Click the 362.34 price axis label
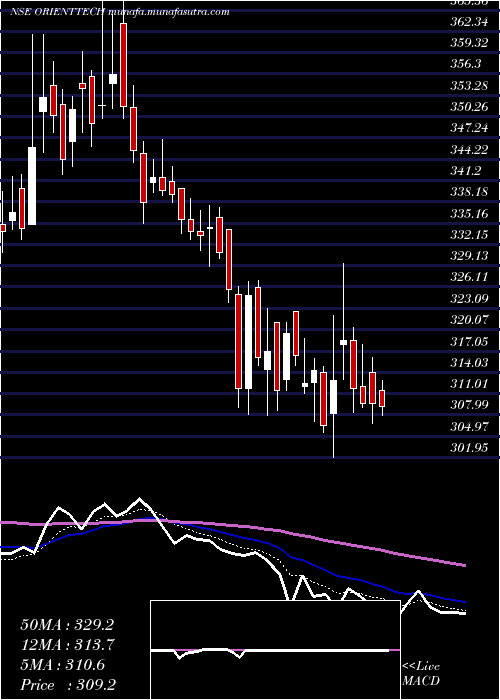500x700 pixels. point(468,21)
